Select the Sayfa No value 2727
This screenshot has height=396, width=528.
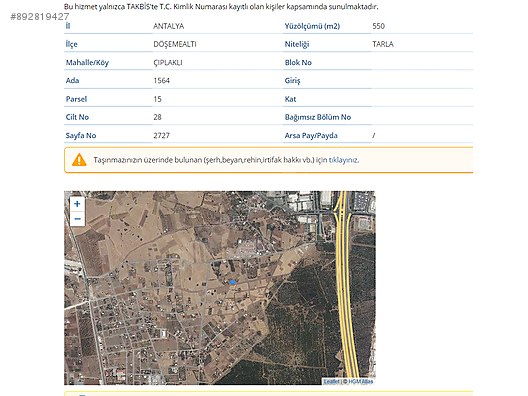[x=162, y=135]
